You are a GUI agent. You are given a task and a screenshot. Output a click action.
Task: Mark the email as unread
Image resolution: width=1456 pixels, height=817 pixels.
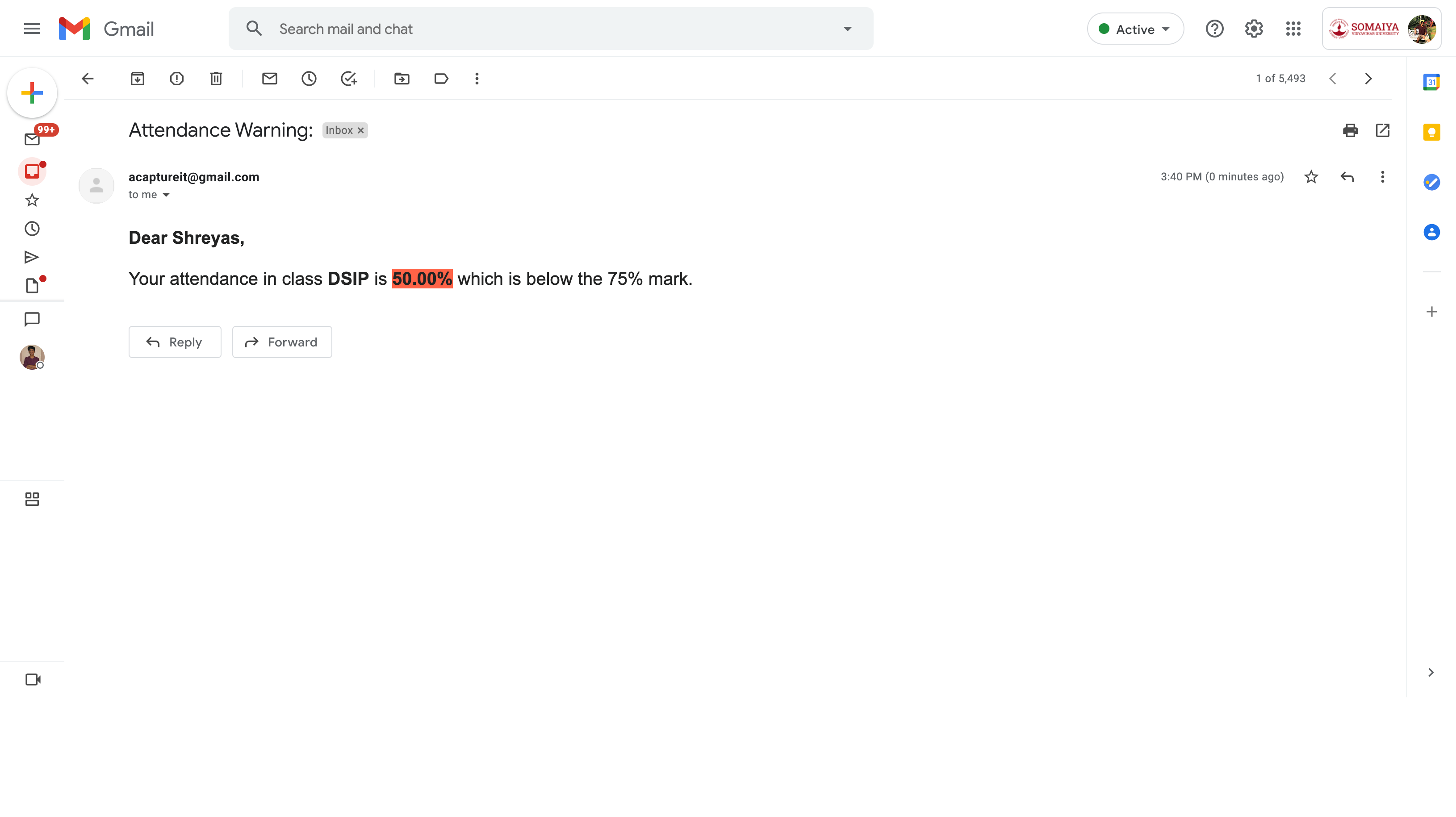pos(270,79)
